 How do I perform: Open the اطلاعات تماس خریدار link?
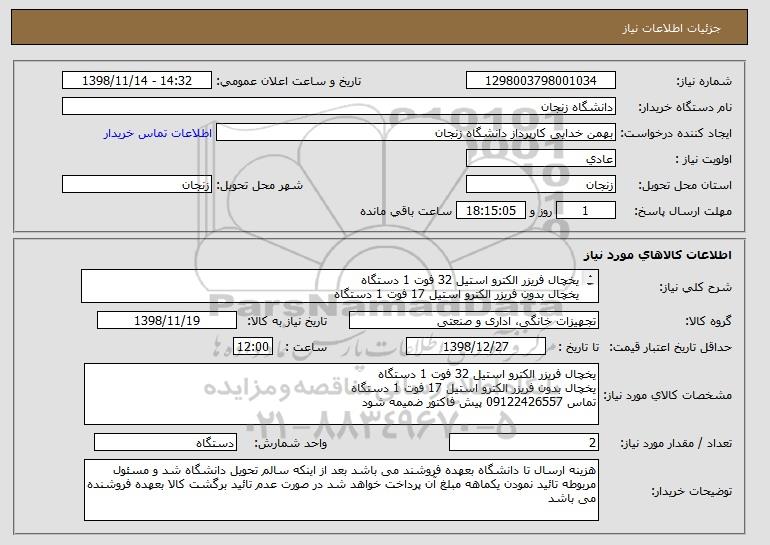[158, 133]
